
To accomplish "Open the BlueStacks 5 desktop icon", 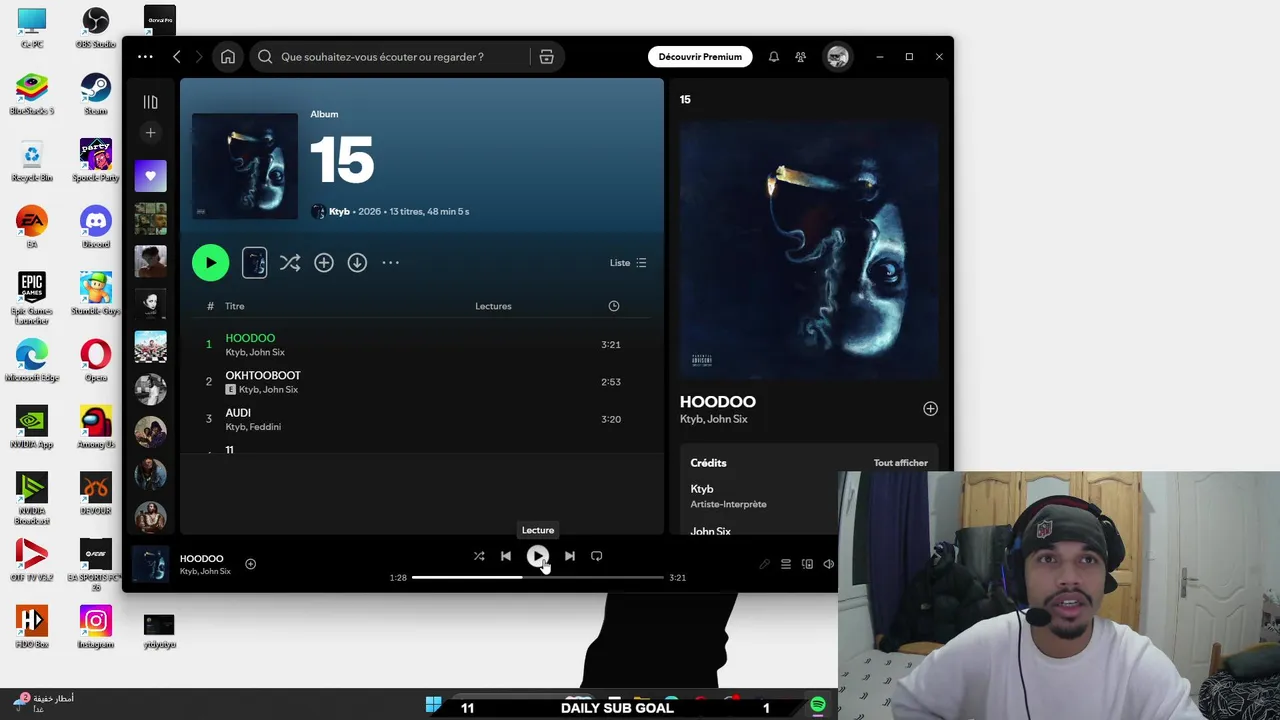I will (32, 94).
